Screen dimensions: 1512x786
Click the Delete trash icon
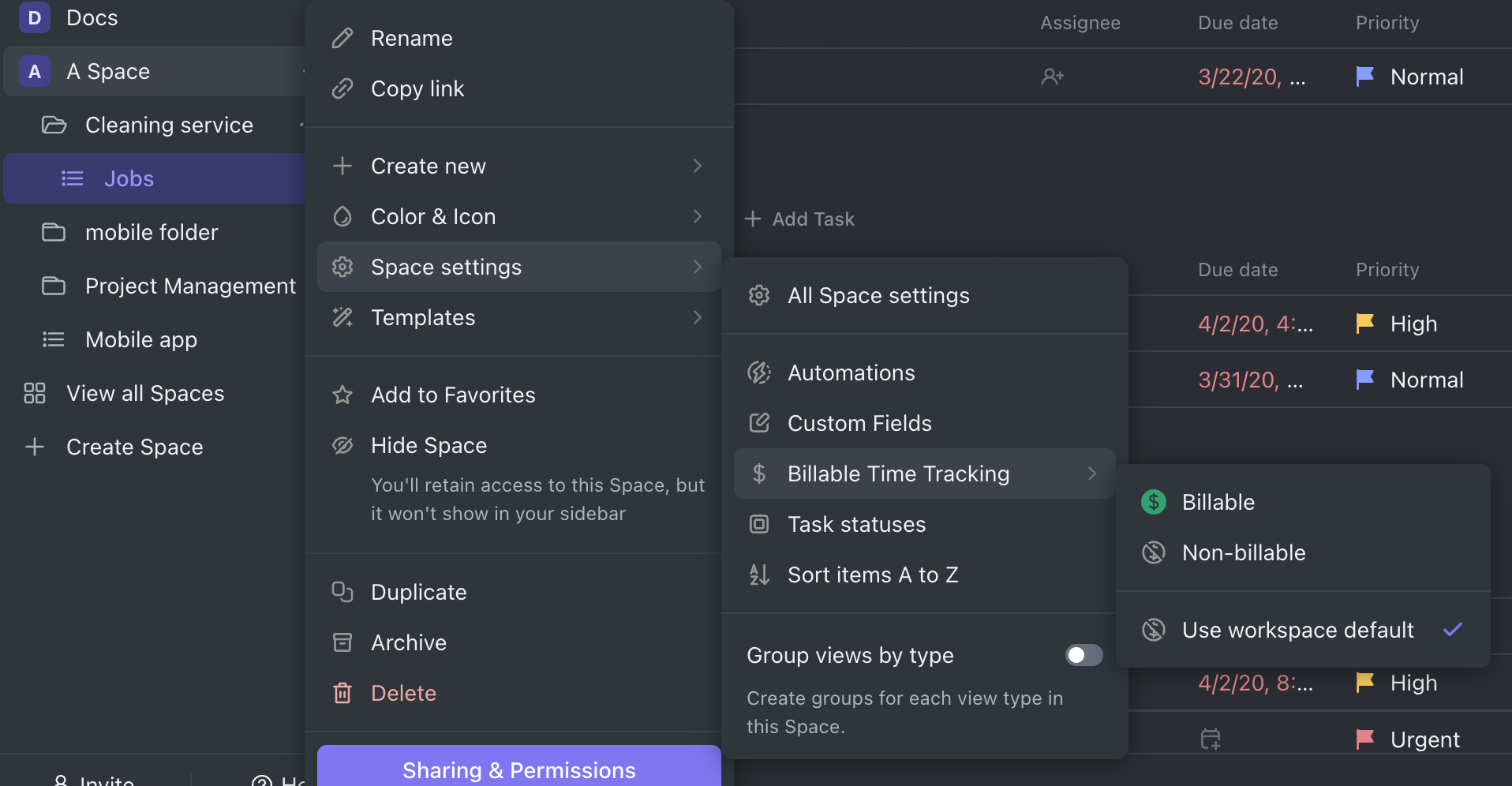tap(342, 693)
